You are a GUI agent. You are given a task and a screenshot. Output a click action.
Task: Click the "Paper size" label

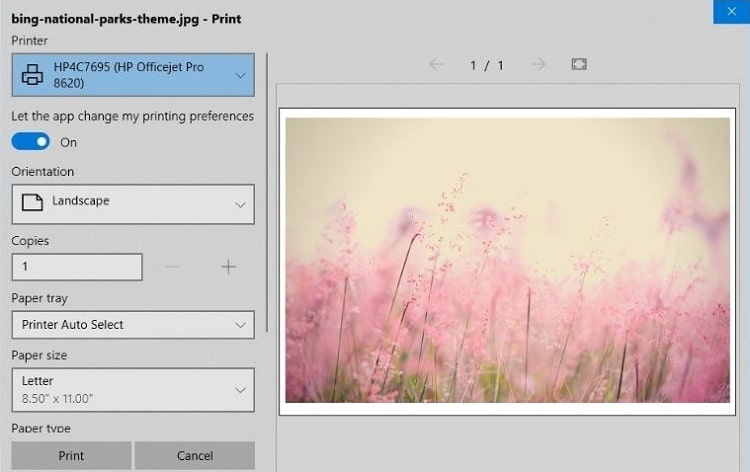point(39,355)
